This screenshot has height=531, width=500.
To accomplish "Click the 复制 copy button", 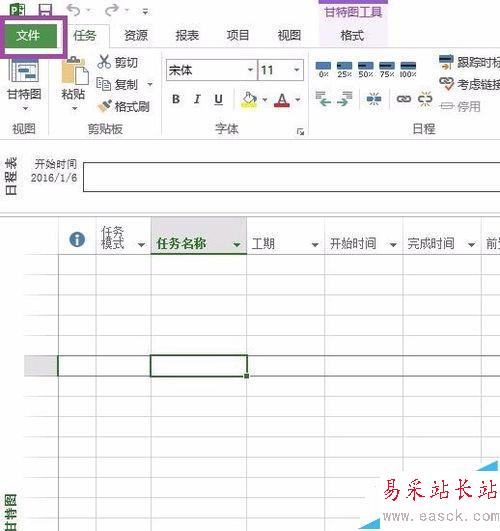I will point(118,84).
